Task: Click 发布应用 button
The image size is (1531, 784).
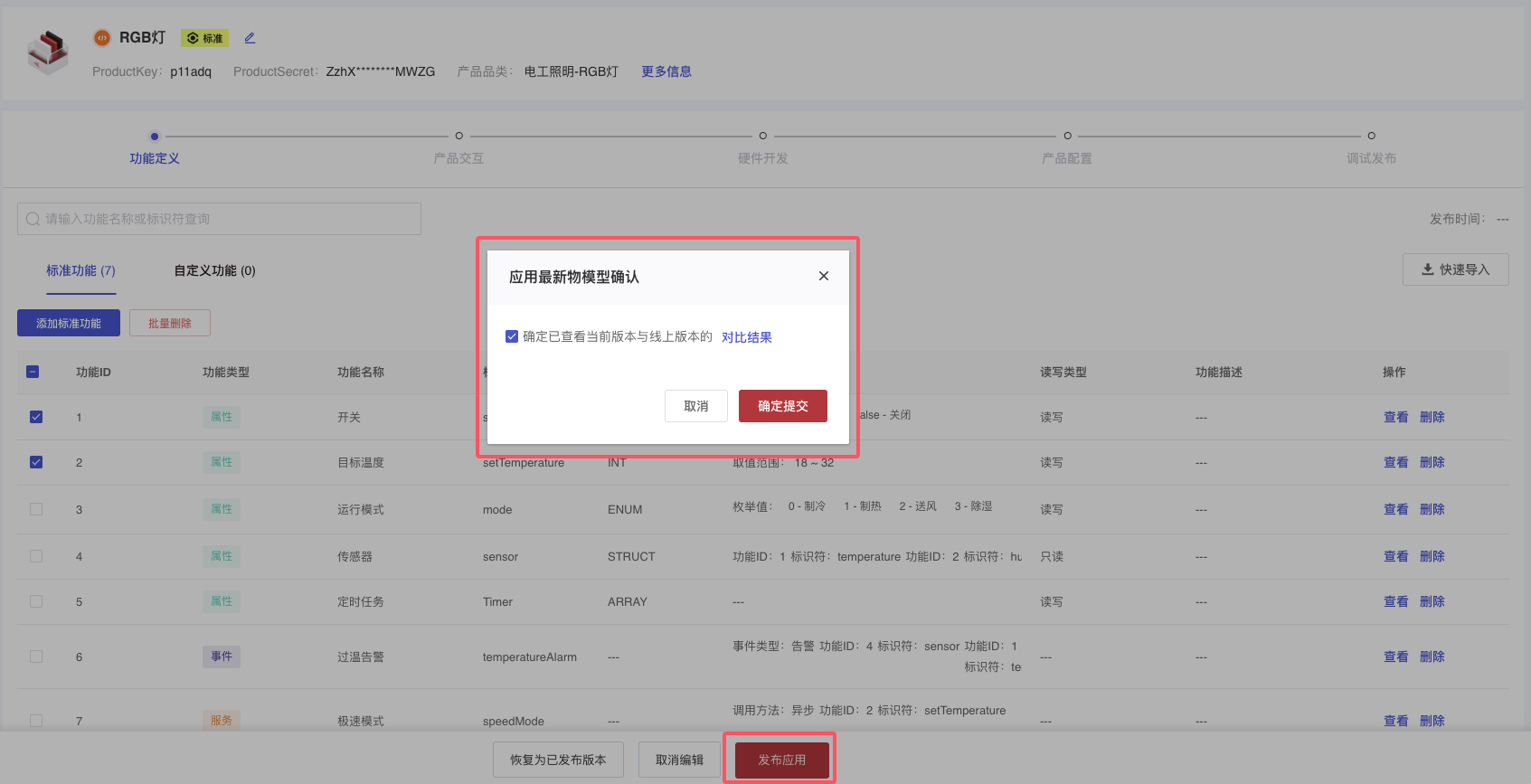Action: [x=782, y=760]
